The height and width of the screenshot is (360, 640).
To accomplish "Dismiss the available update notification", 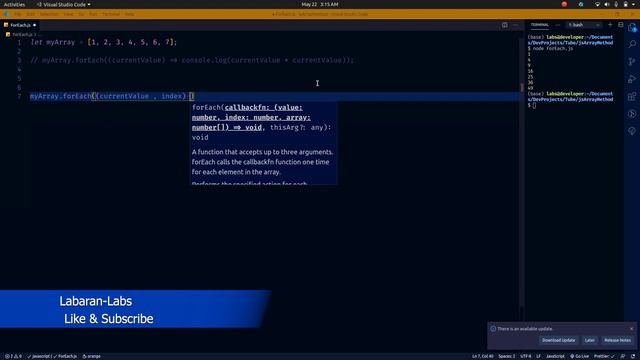I will point(631,329).
